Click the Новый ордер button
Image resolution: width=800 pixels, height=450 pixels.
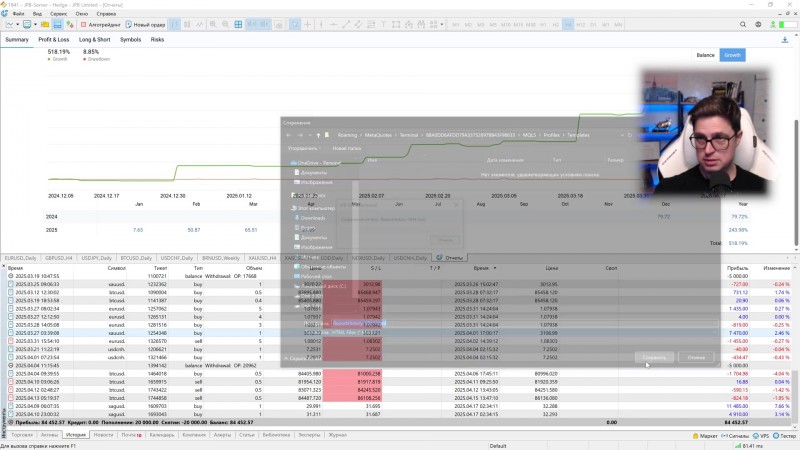(145, 24)
